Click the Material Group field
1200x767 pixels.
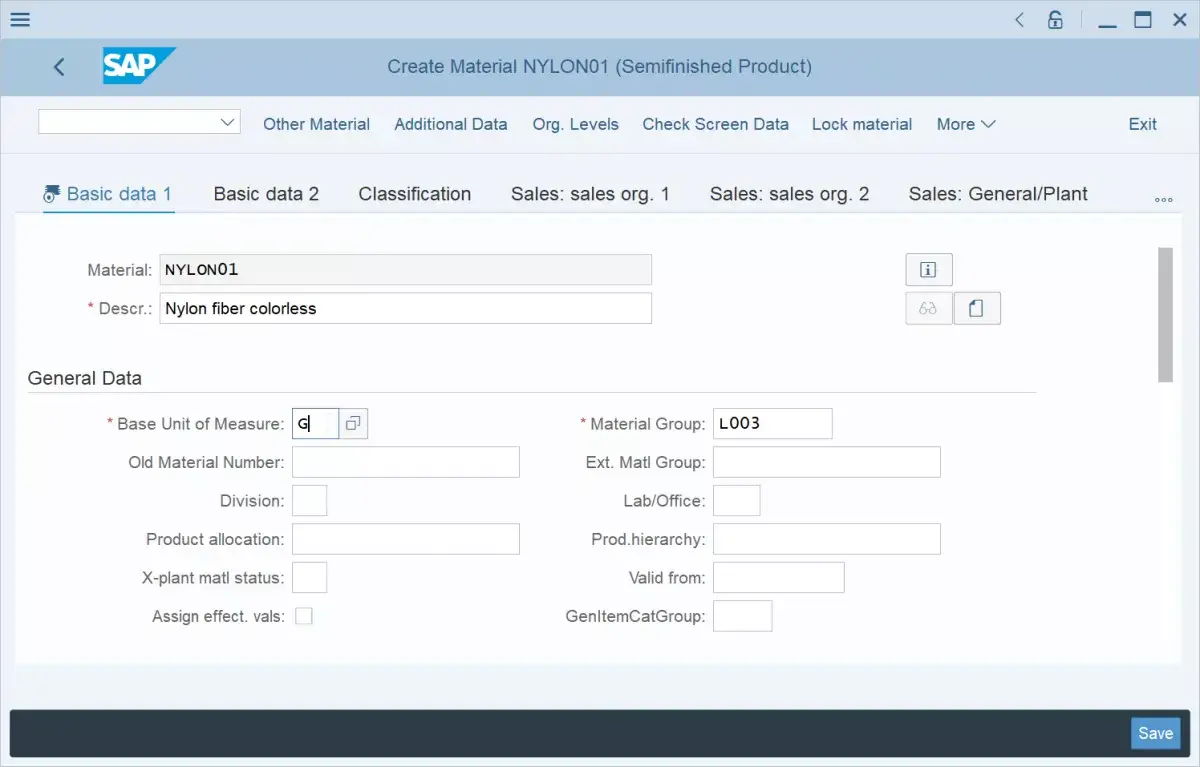point(772,424)
